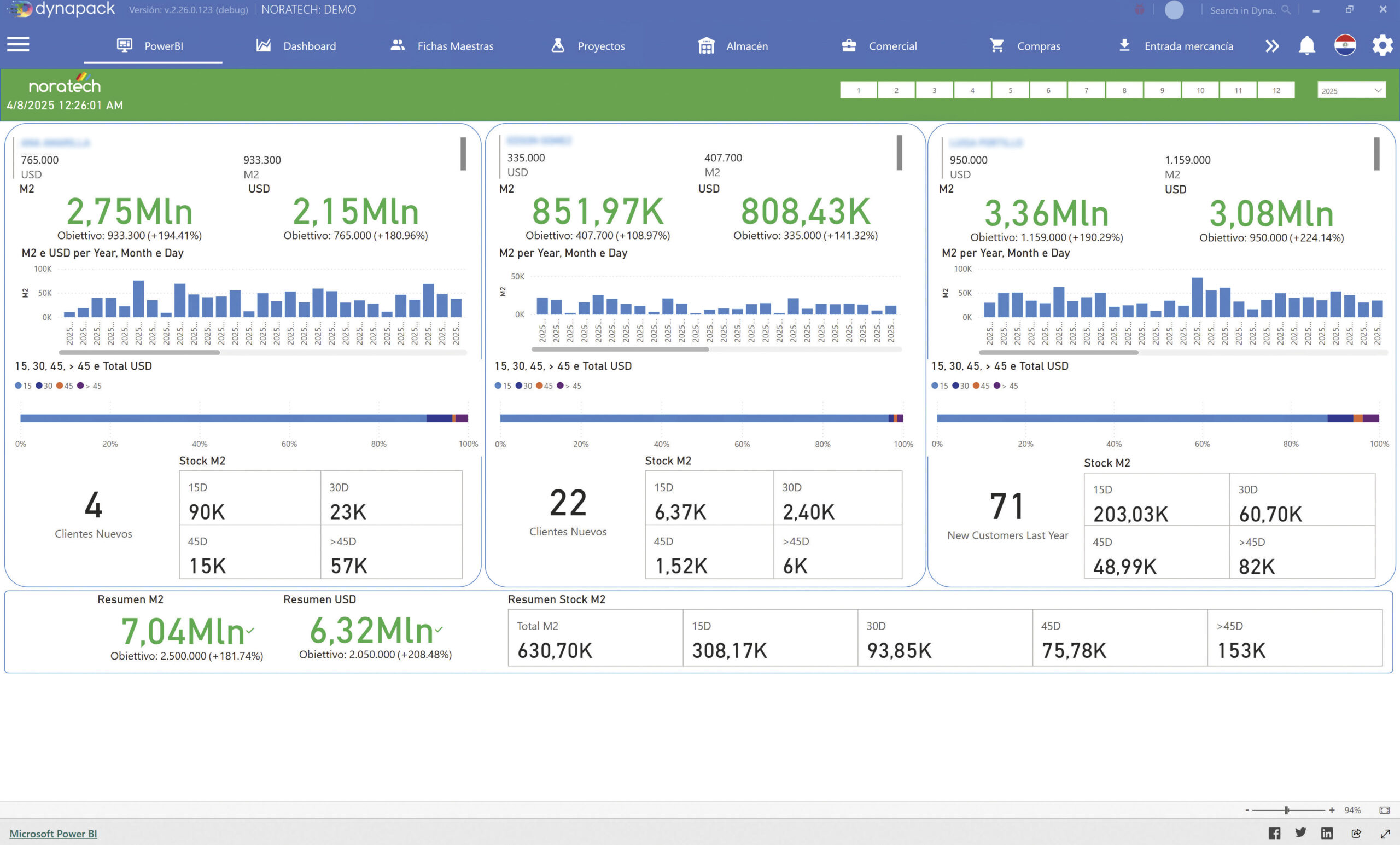Click the 71 New Customers Last Year figure
Image resolution: width=1400 pixels, height=845 pixels.
[x=1007, y=506]
